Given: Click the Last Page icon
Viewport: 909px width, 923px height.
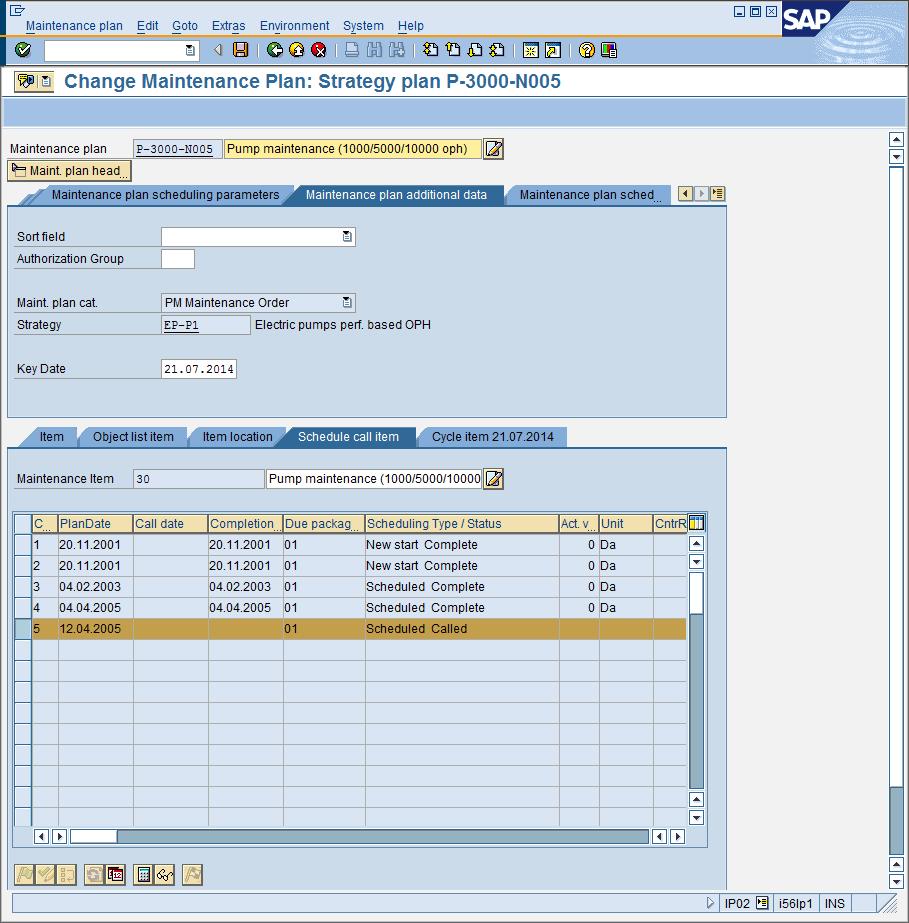Looking at the screenshot, I should tap(497, 50).
